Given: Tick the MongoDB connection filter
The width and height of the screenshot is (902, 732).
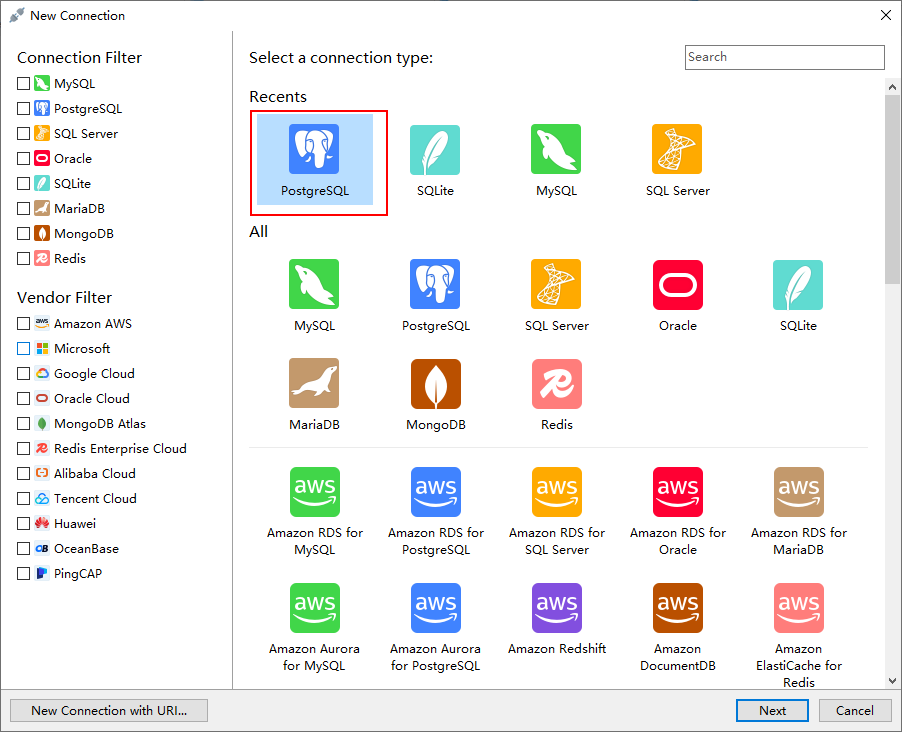Looking at the screenshot, I should [x=24, y=234].
